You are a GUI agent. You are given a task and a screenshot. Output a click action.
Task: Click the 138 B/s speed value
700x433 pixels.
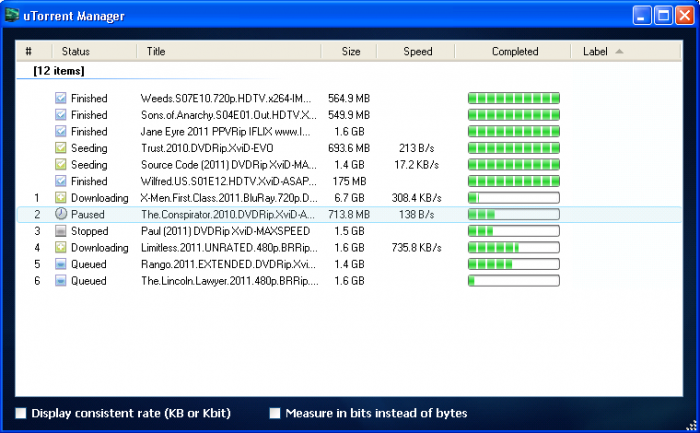416,214
